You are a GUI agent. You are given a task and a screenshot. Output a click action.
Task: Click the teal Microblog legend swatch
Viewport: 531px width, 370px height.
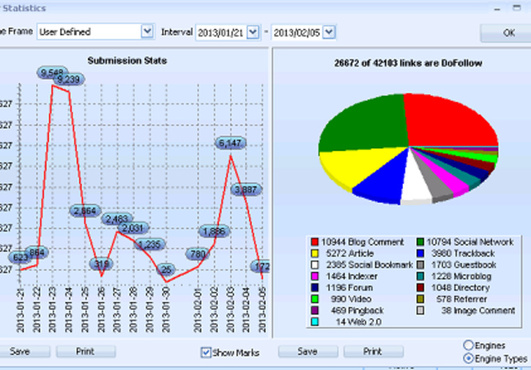pos(420,276)
